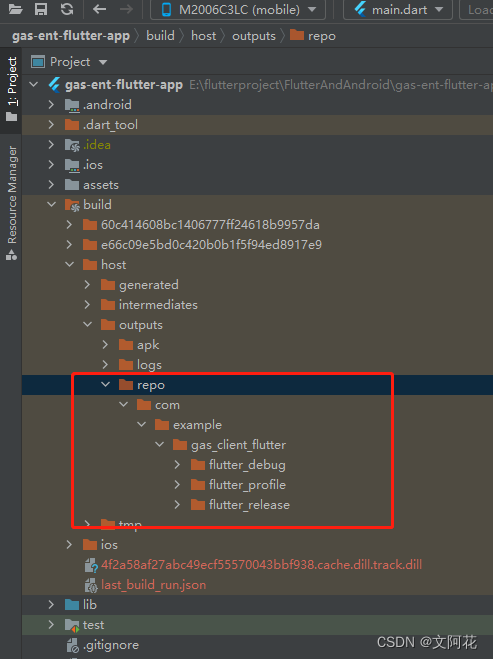Image resolution: width=493 pixels, height=659 pixels.
Task: Expand the .android folder
Action: 51,105
